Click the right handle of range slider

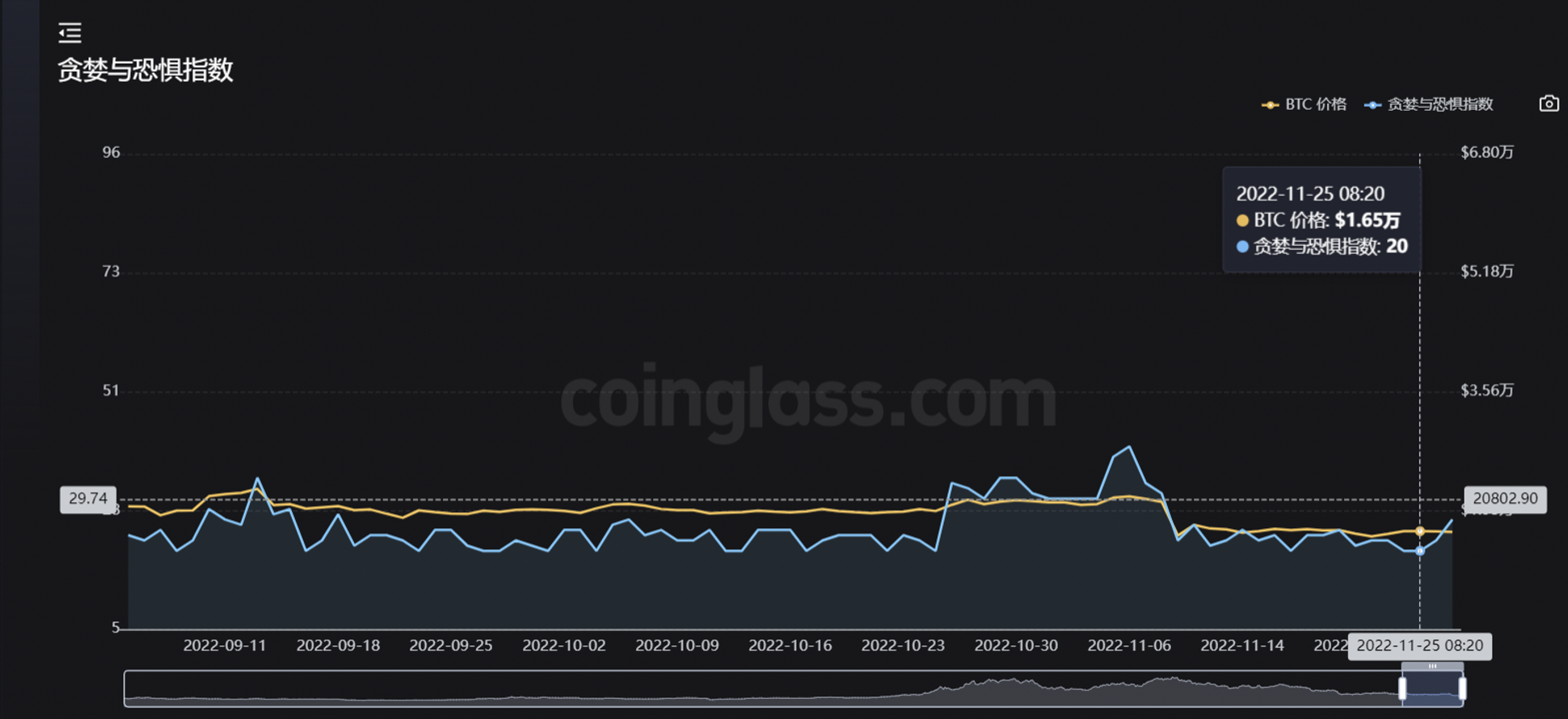[1462, 688]
